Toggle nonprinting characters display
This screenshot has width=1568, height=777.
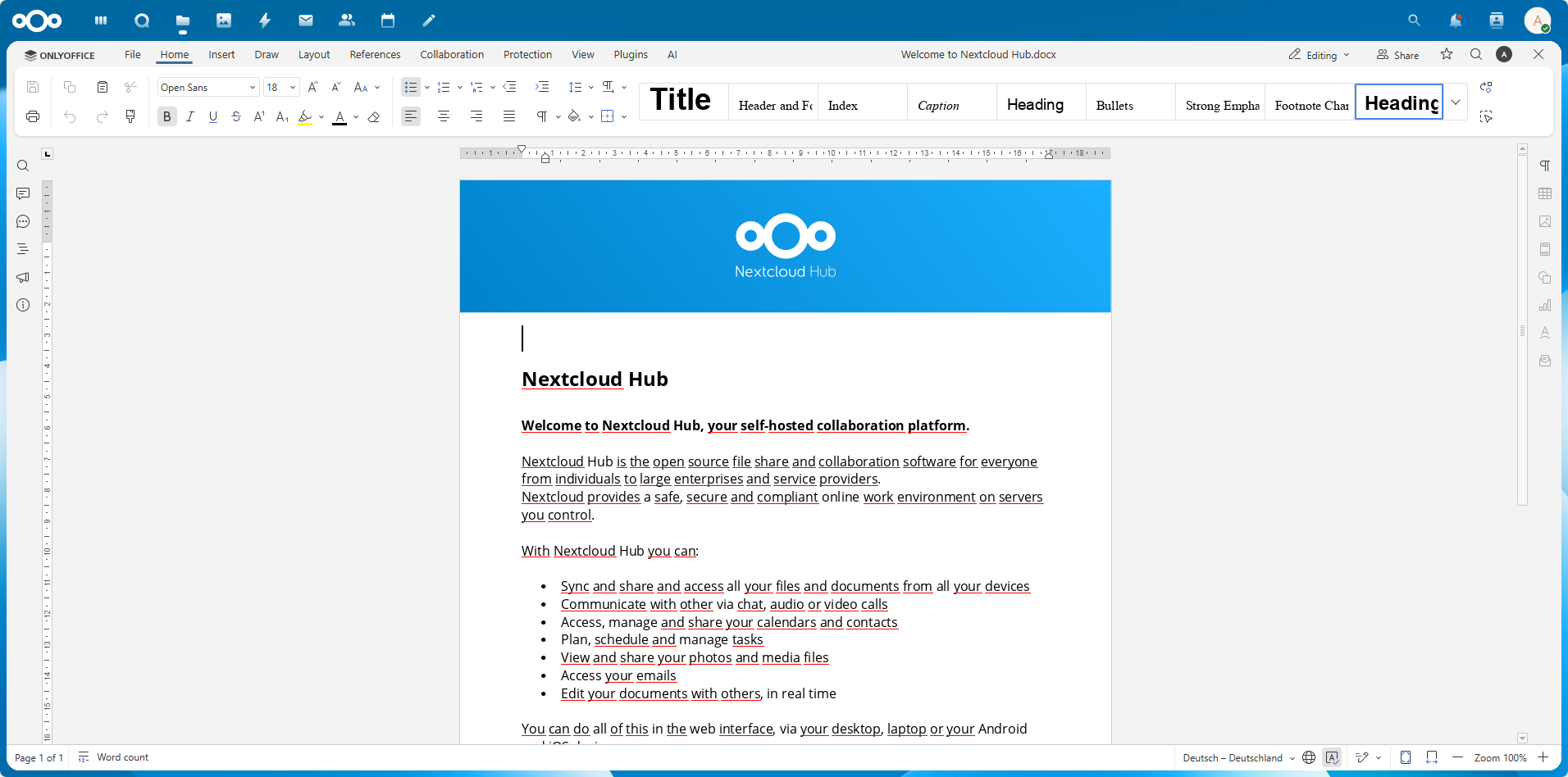click(x=542, y=116)
